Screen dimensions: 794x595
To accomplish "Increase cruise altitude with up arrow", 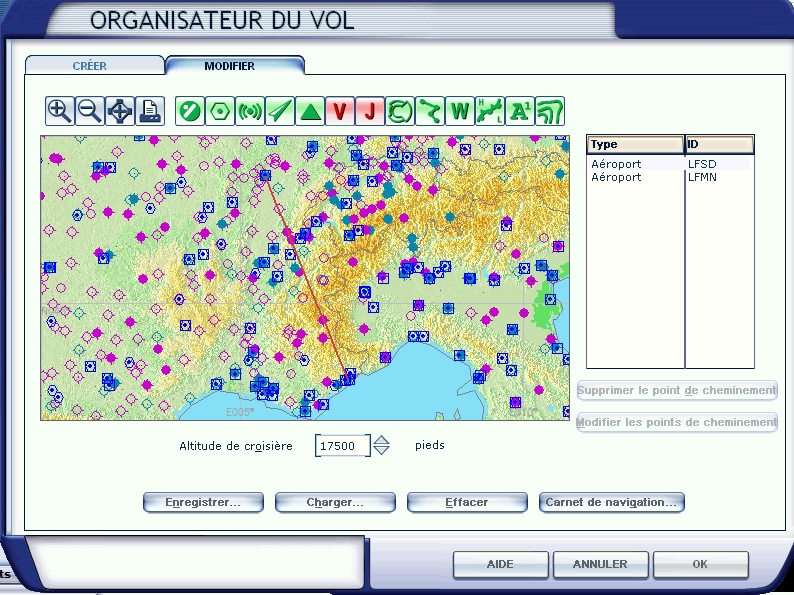I will point(381,440).
